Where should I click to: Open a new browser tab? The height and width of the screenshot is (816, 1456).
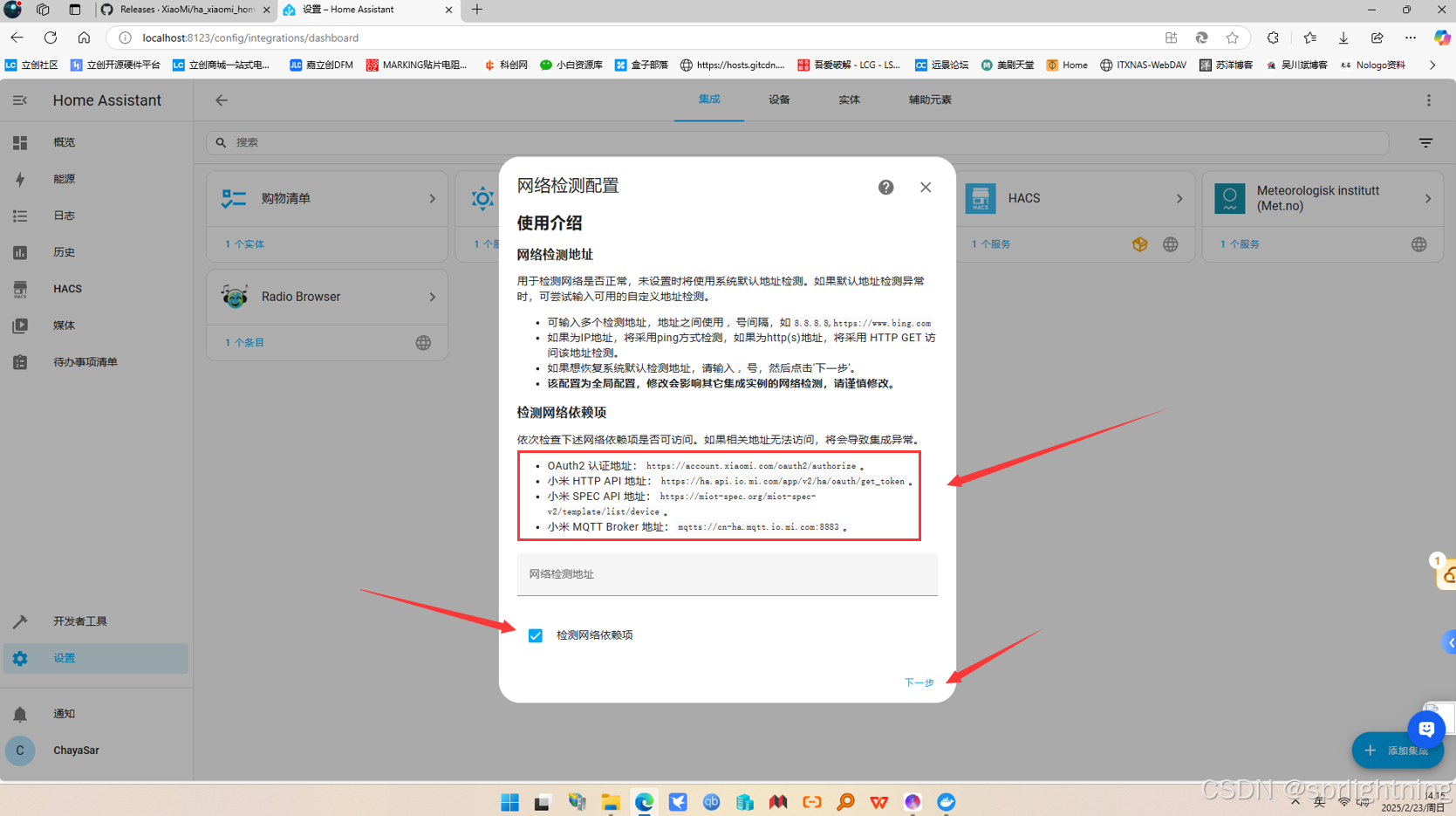[x=476, y=10]
